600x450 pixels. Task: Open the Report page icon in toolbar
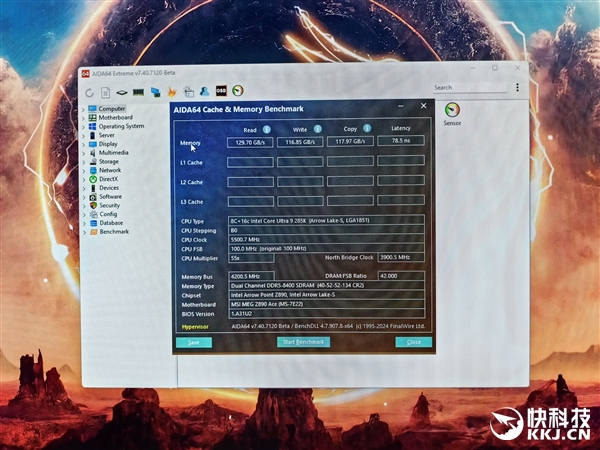point(105,92)
